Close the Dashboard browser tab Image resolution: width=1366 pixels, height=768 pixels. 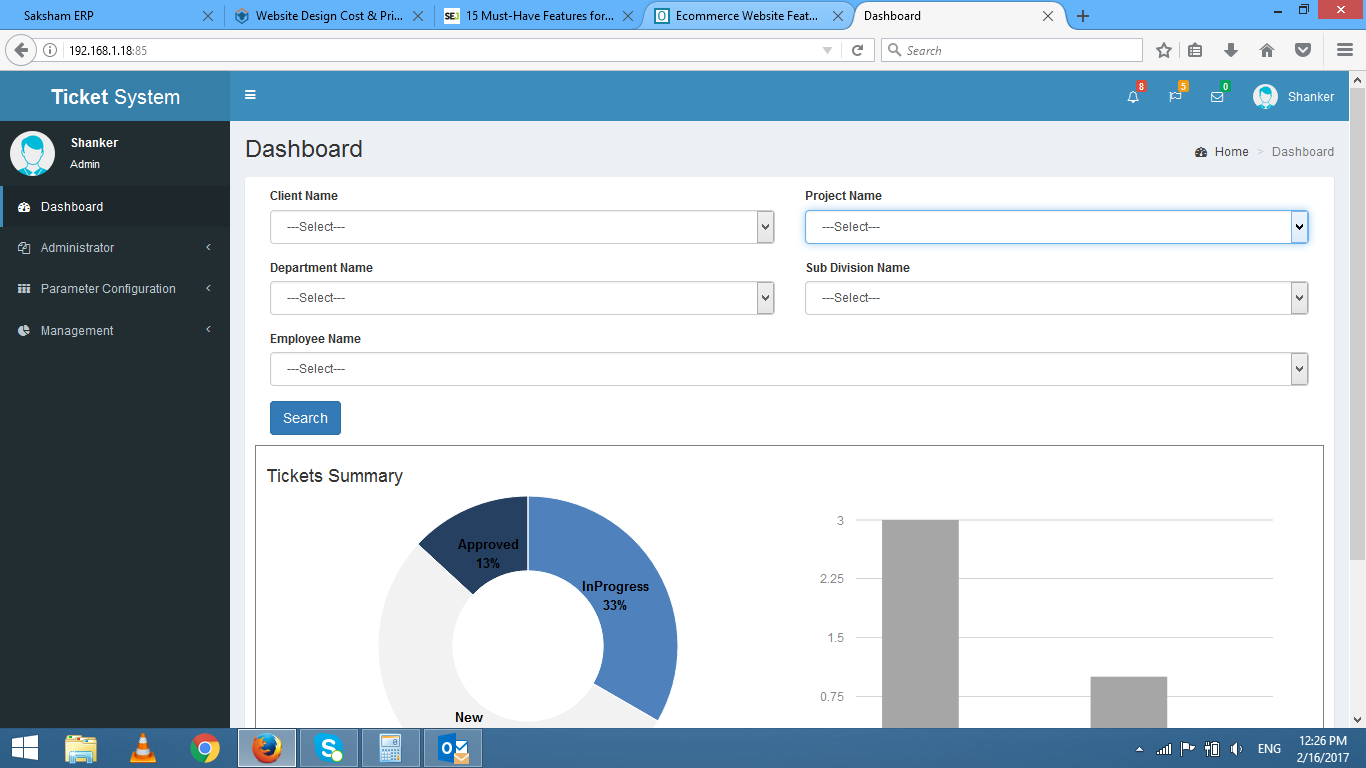coord(1048,16)
